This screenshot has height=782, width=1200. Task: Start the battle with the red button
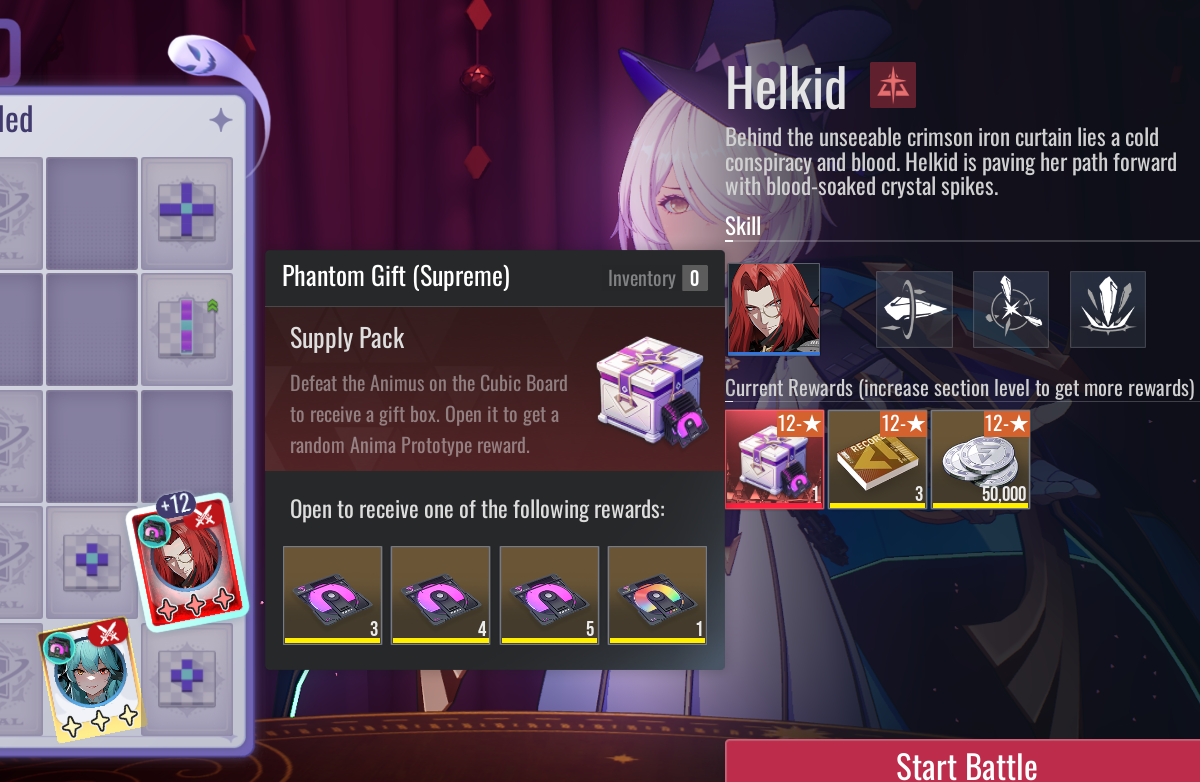963,762
